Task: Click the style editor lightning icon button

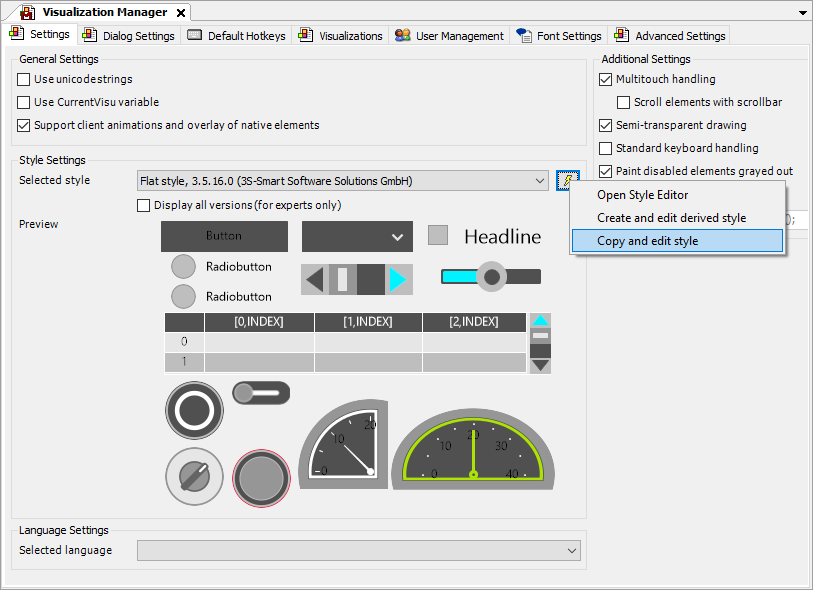Action: [567, 180]
